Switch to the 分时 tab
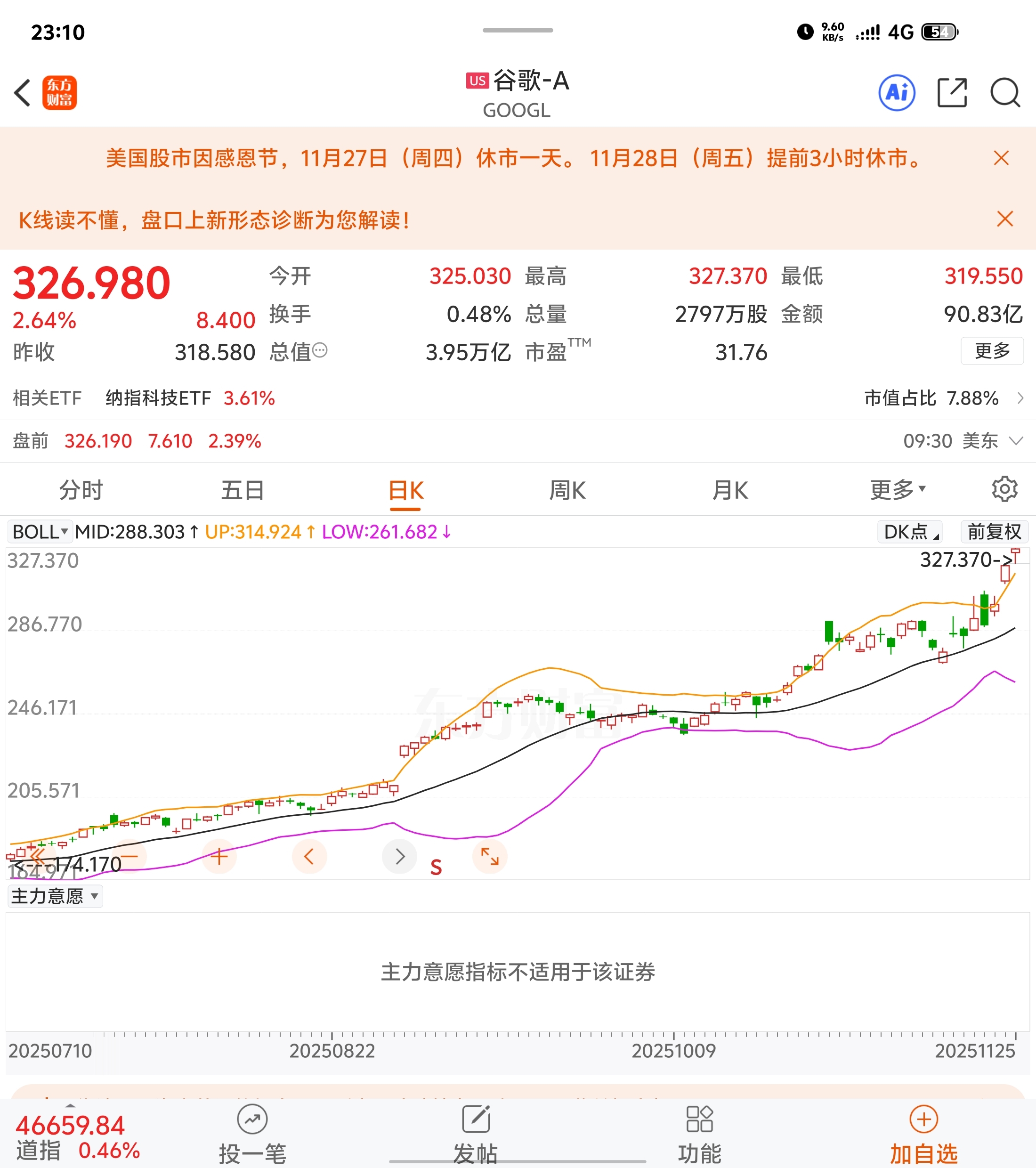 click(81, 490)
